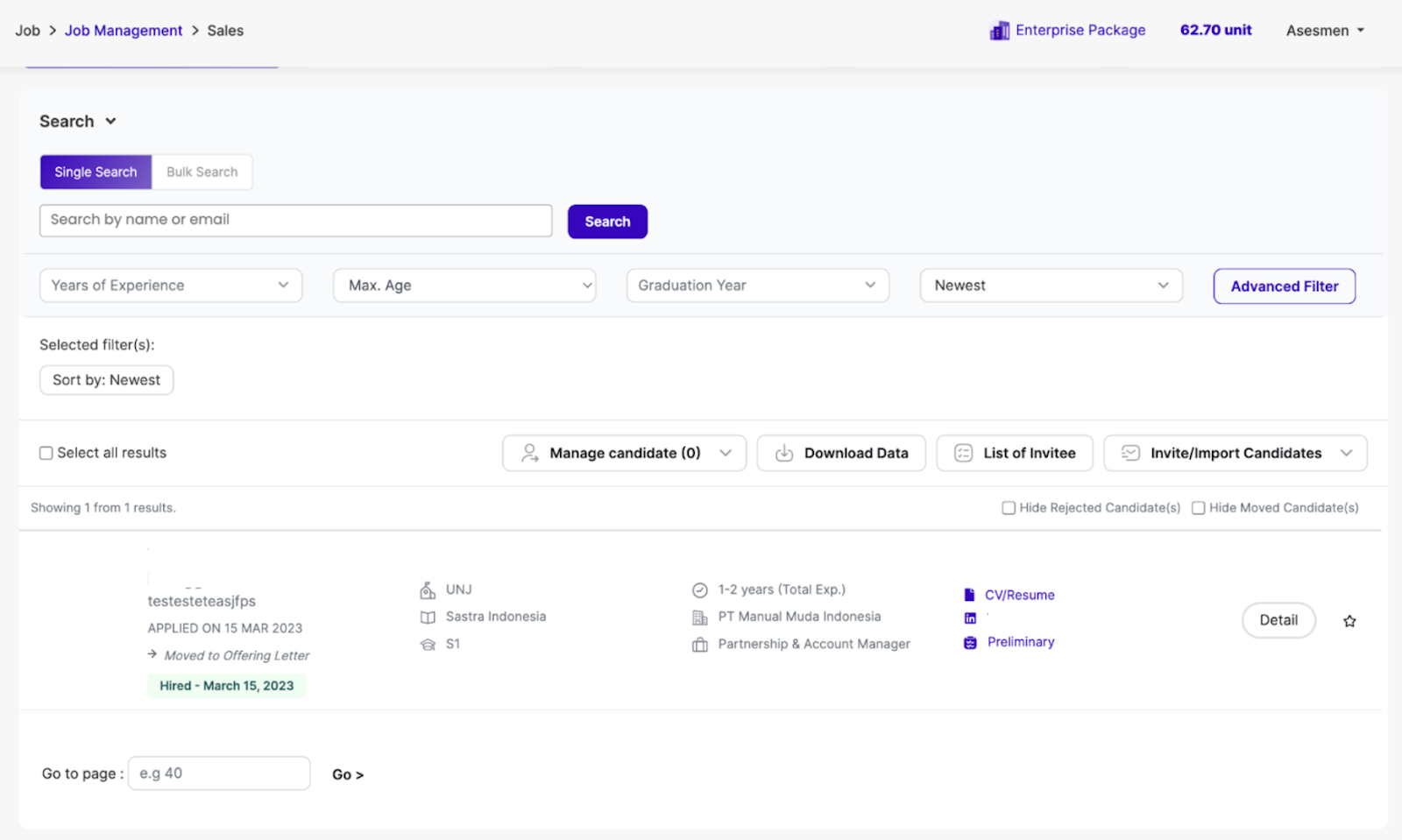Screen dimensions: 1402x840
Task: Click the Enterprise Package link
Action: click(x=1080, y=30)
